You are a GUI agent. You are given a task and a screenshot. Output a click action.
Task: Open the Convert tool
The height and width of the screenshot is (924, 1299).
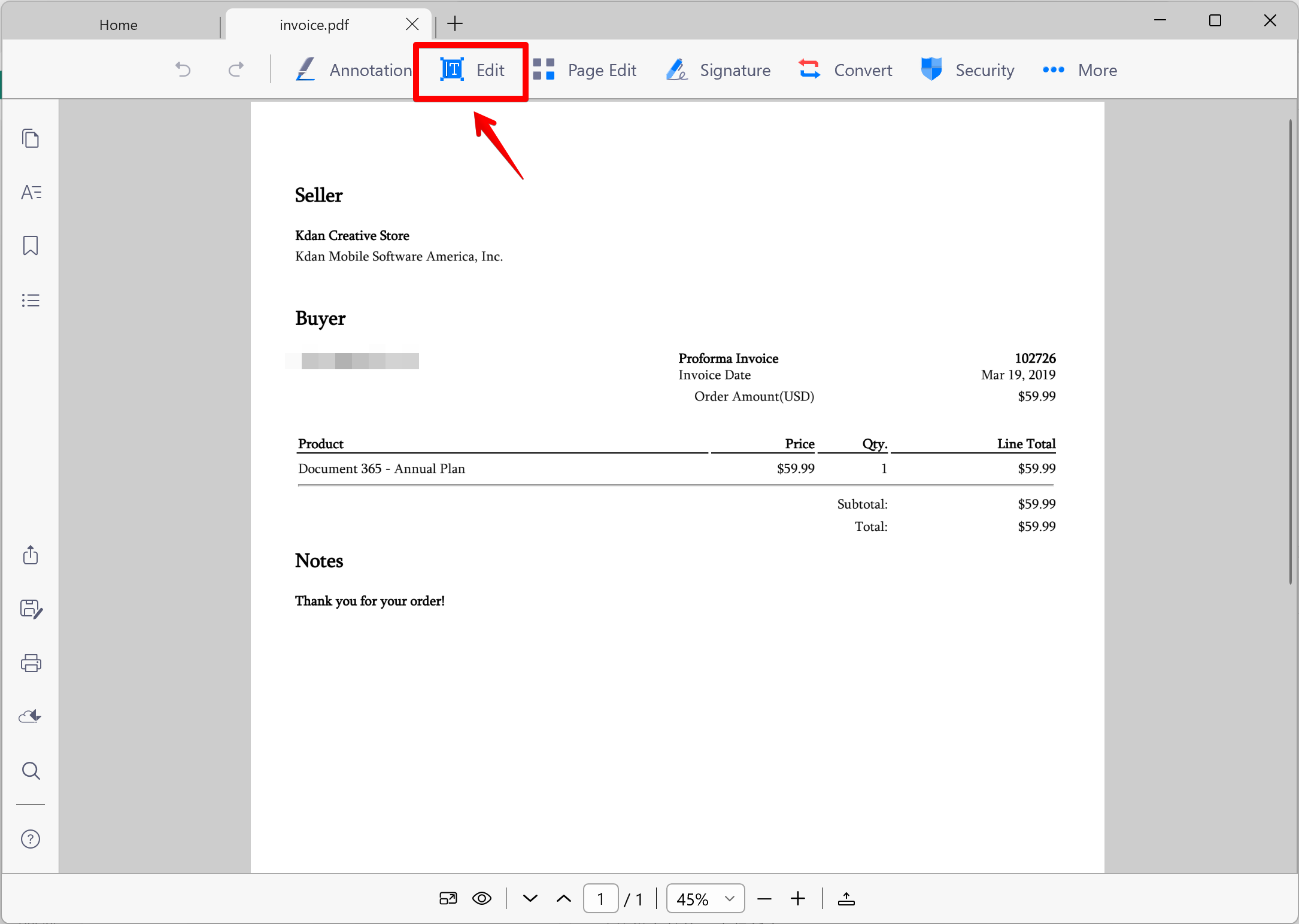[845, 70]
